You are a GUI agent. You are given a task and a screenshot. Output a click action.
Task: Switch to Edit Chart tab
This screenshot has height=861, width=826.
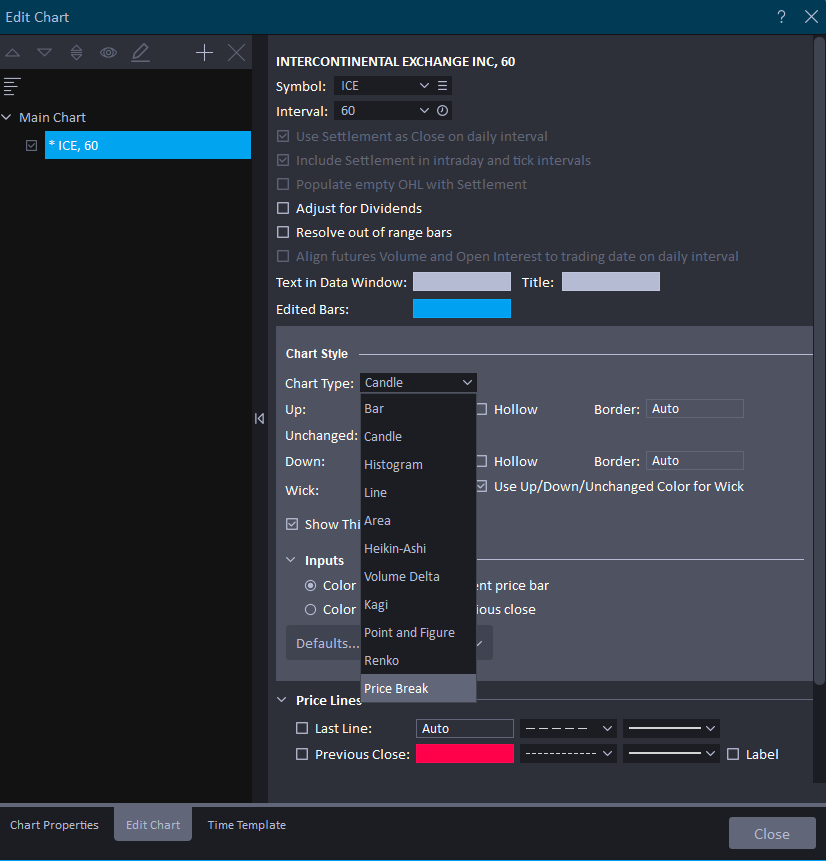click(153, 824)
